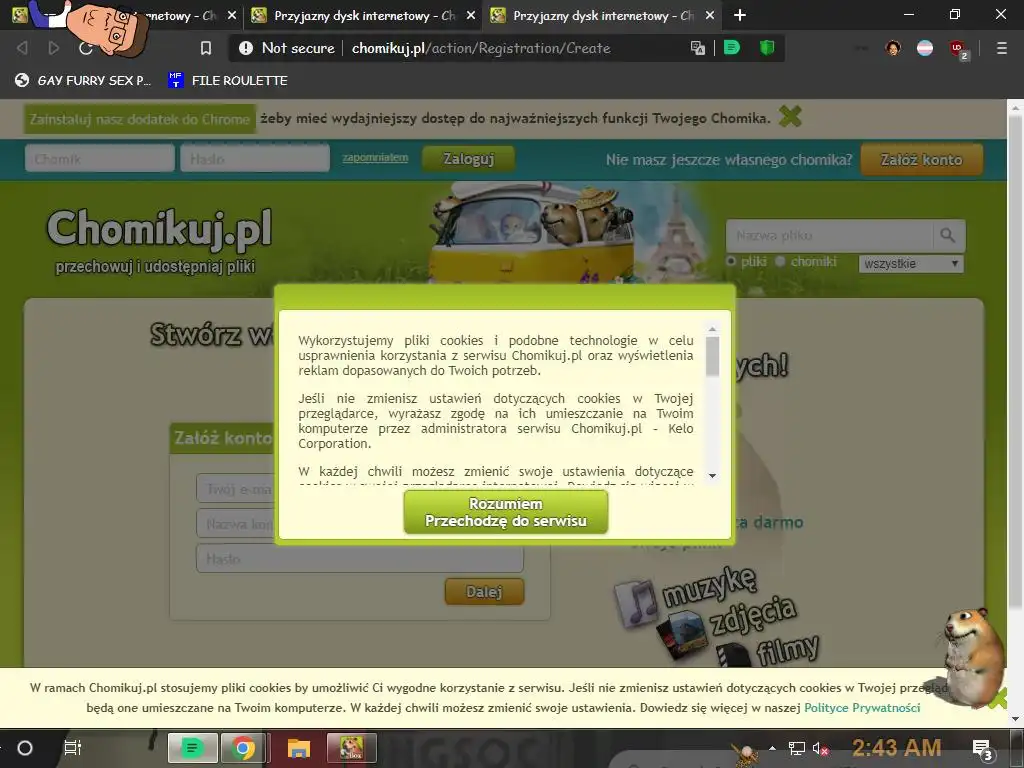Click the clock showing 2:43 AM
Image resolution: width=1024 pixels, height=768 pixels.
pyautogui.click(x=897, y=748)
